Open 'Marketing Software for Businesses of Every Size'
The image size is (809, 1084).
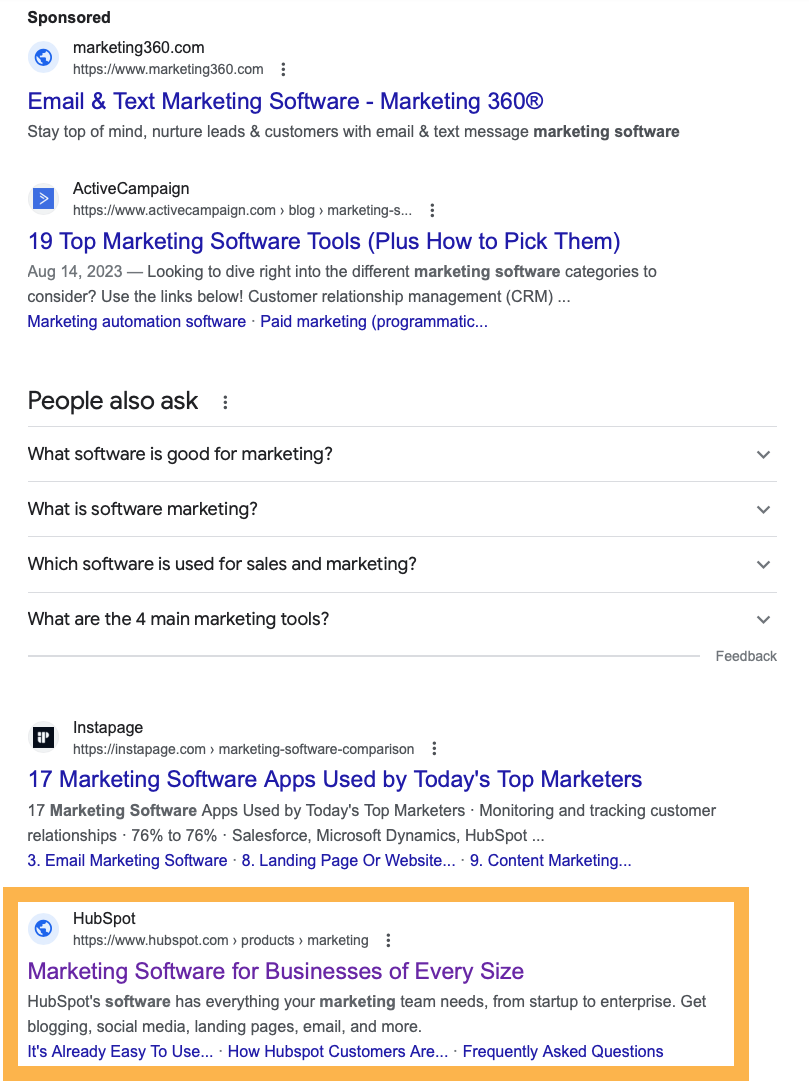tap(276, 971)
